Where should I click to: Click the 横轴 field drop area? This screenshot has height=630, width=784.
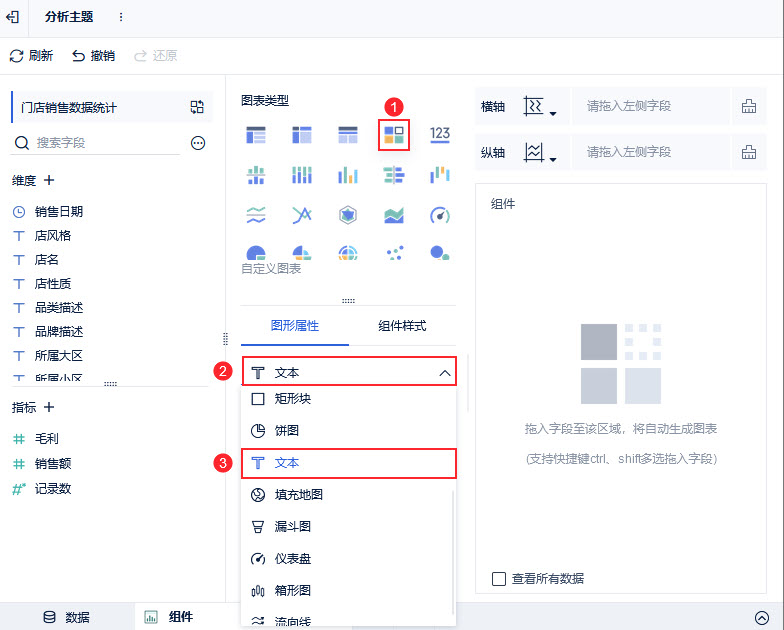point(651,106)
